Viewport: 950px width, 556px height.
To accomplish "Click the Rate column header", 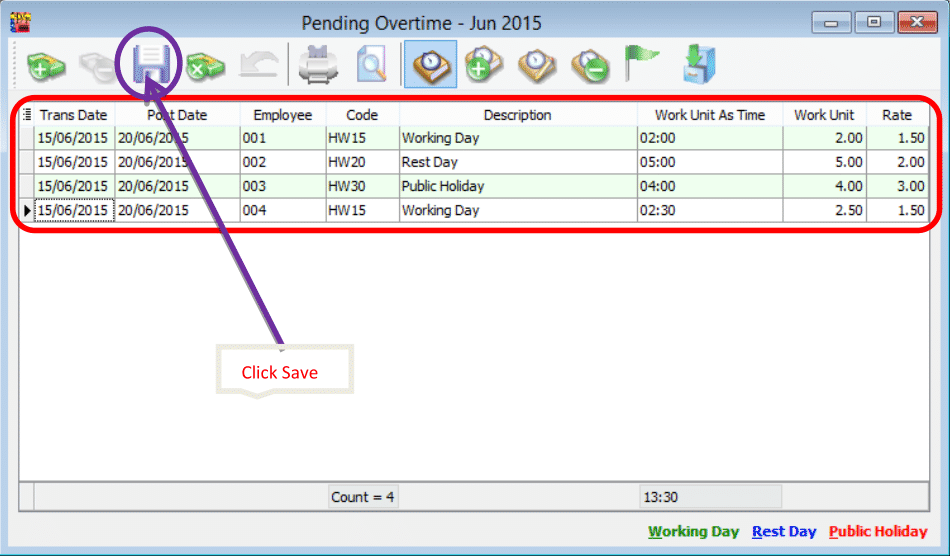I will [x=897, y=115].
